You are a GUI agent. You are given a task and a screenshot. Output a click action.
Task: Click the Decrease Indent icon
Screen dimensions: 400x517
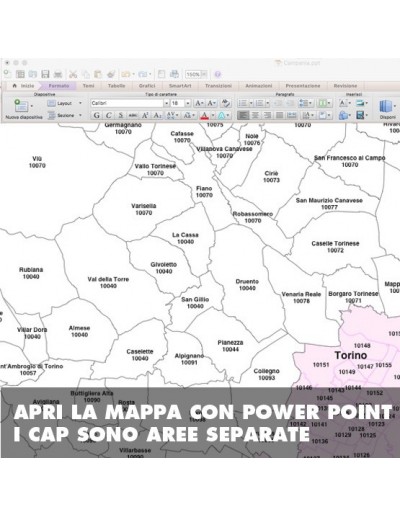pos(278,103)
